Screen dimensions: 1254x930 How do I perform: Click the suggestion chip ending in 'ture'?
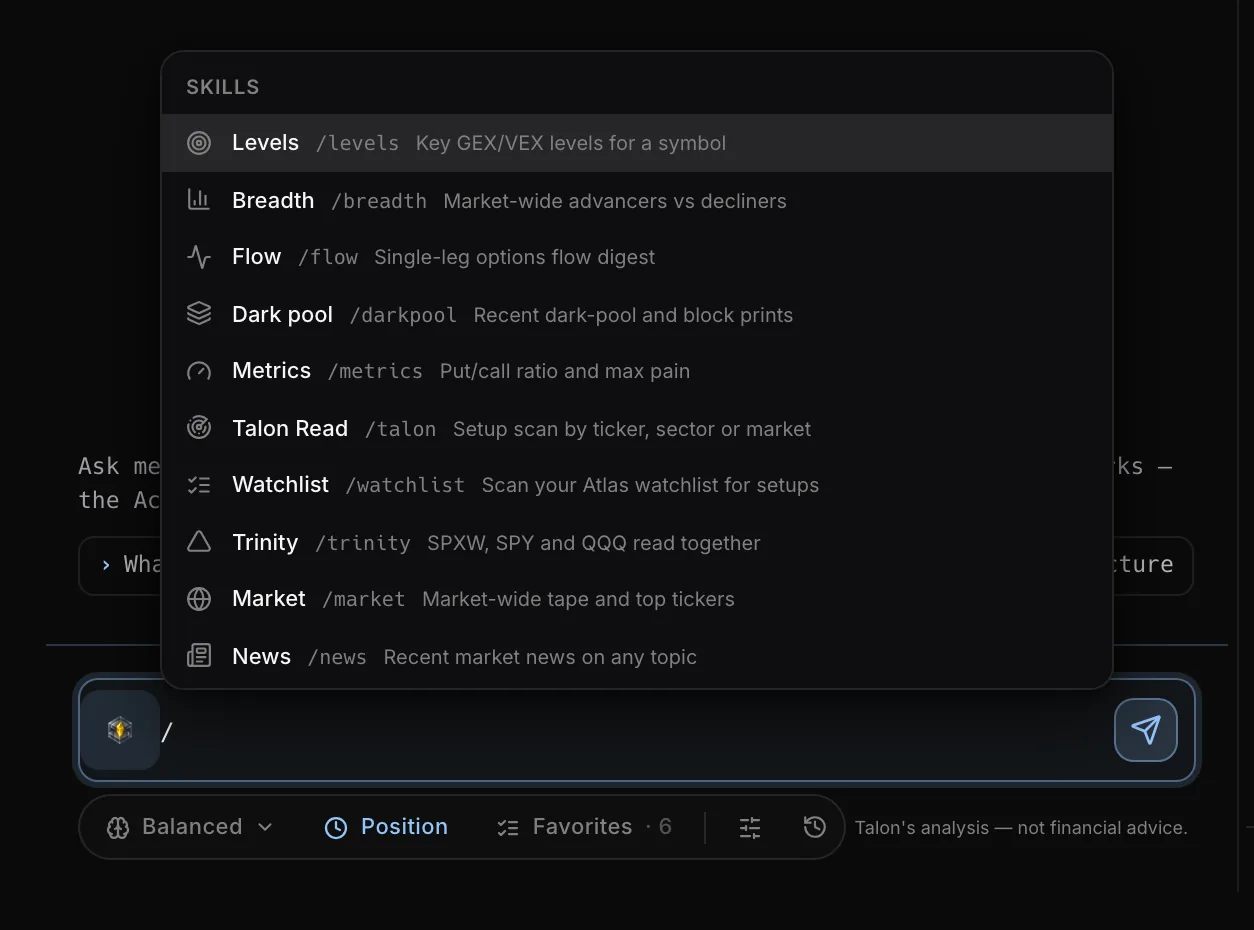click(x=1153, y=565)
